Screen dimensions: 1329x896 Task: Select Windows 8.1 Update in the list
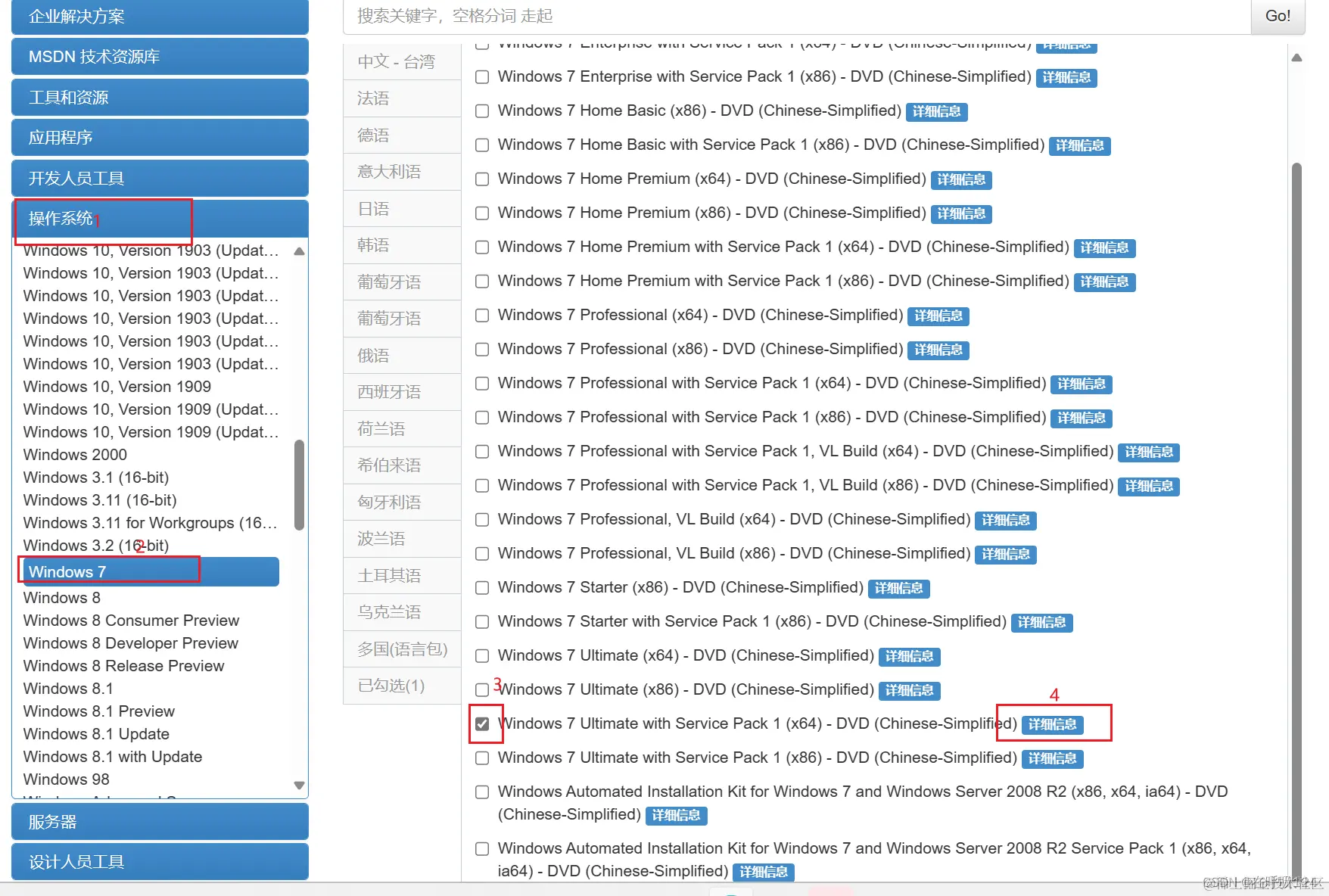96,734
